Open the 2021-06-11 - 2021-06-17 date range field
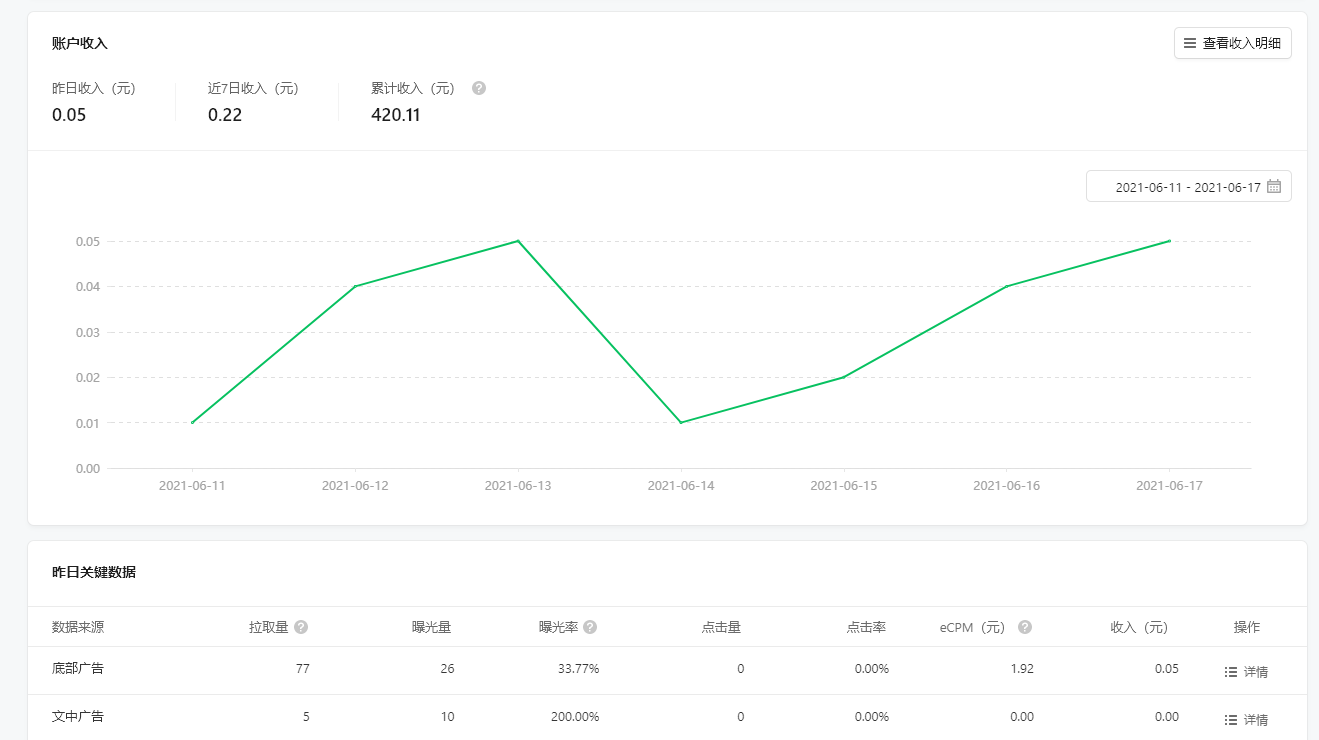The image size is (1319, 740). (1187, 187)
